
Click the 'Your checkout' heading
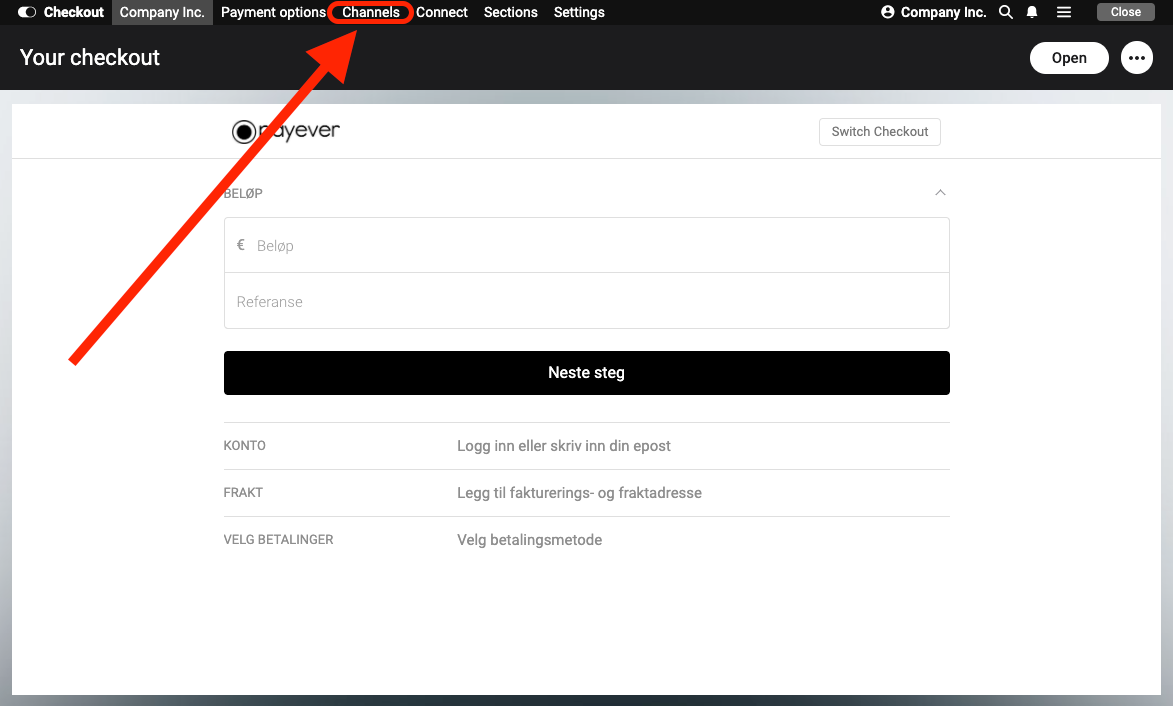[x=90, y=58]
